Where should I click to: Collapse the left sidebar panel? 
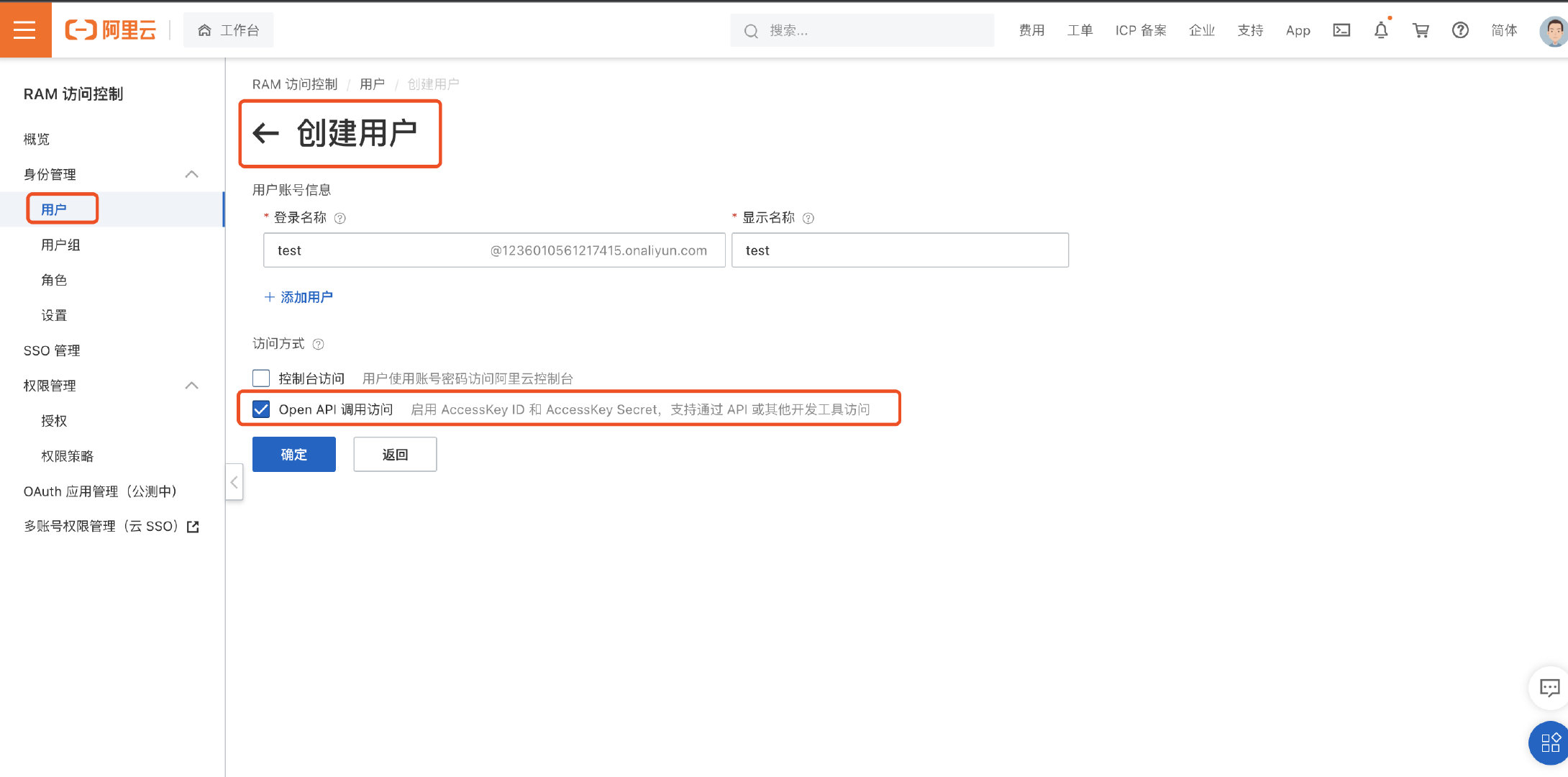coord(234,482)
